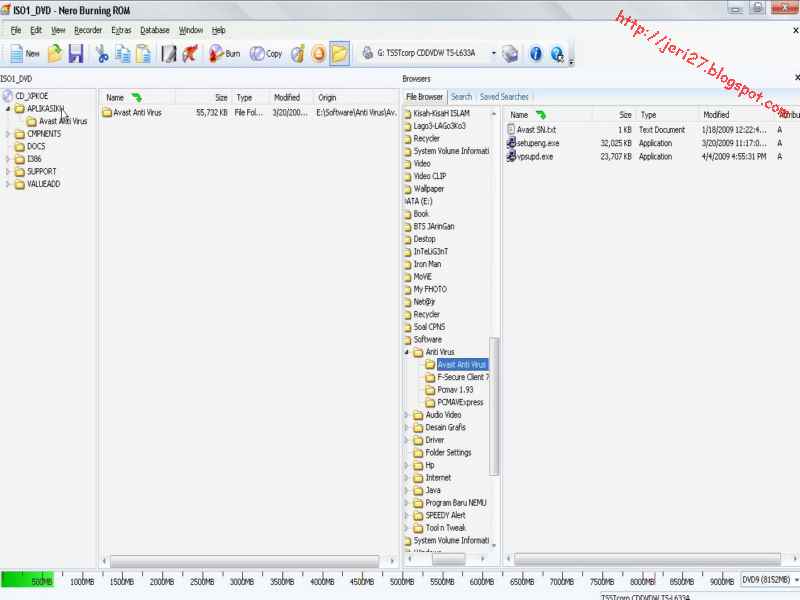Sort compilation list by Size column

(x=204, y=97)
